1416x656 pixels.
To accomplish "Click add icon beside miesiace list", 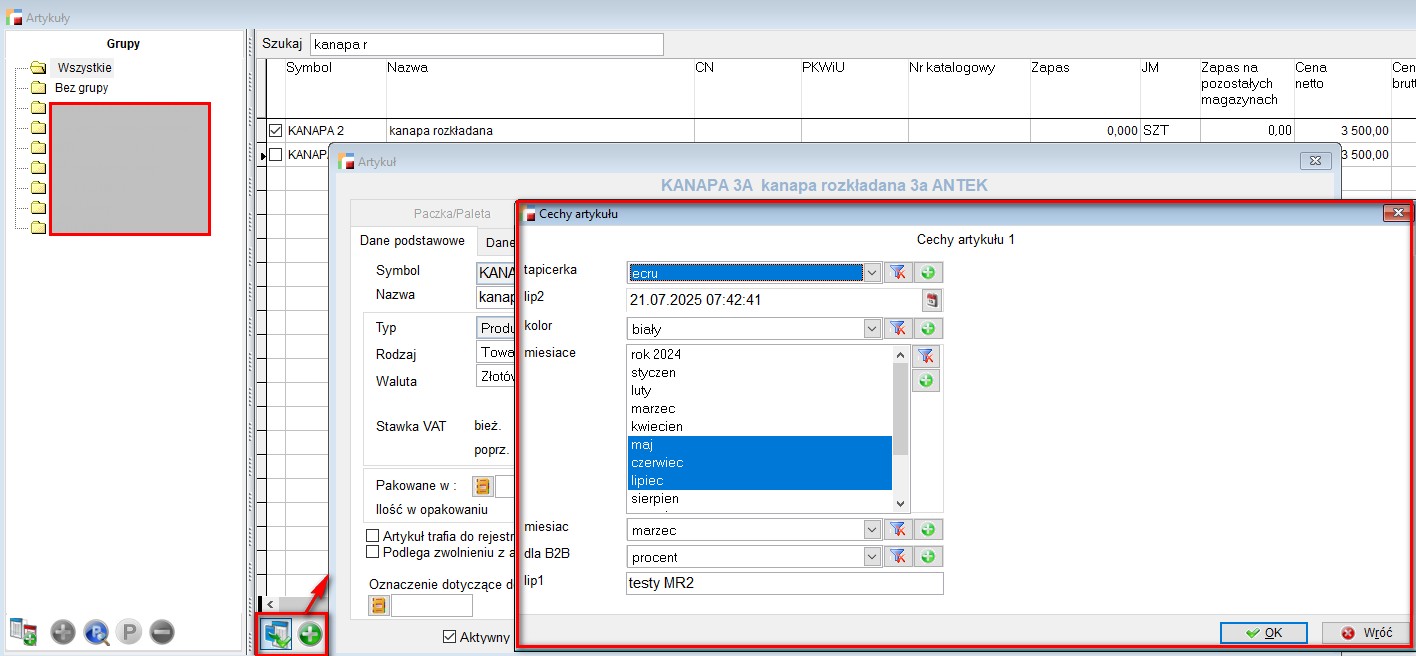I will (x=926, y=380).
